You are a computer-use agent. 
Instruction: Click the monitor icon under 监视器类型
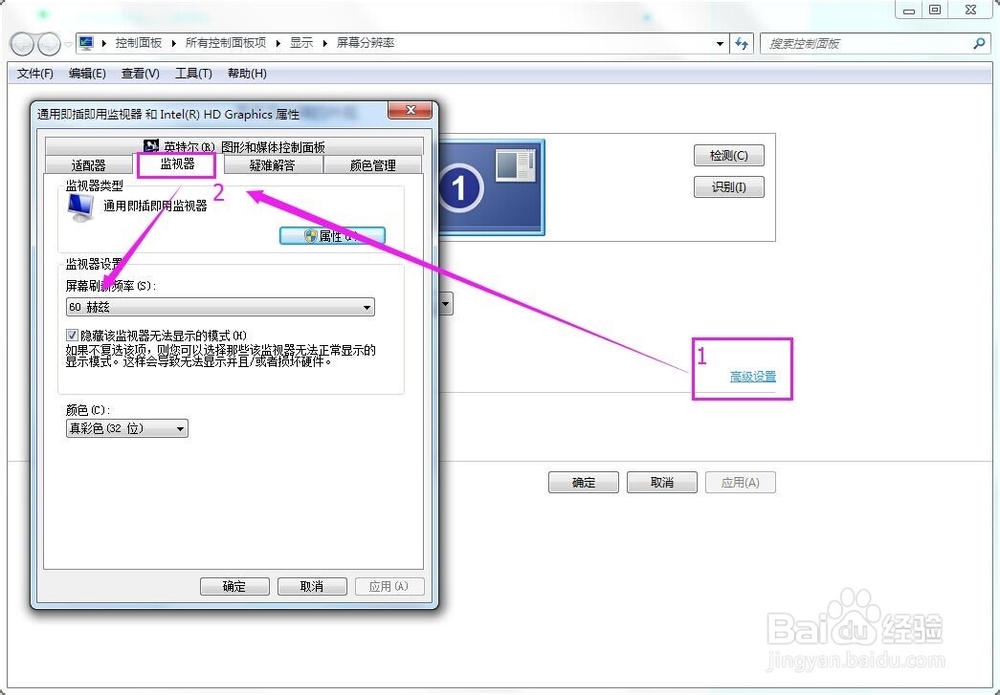80,207
